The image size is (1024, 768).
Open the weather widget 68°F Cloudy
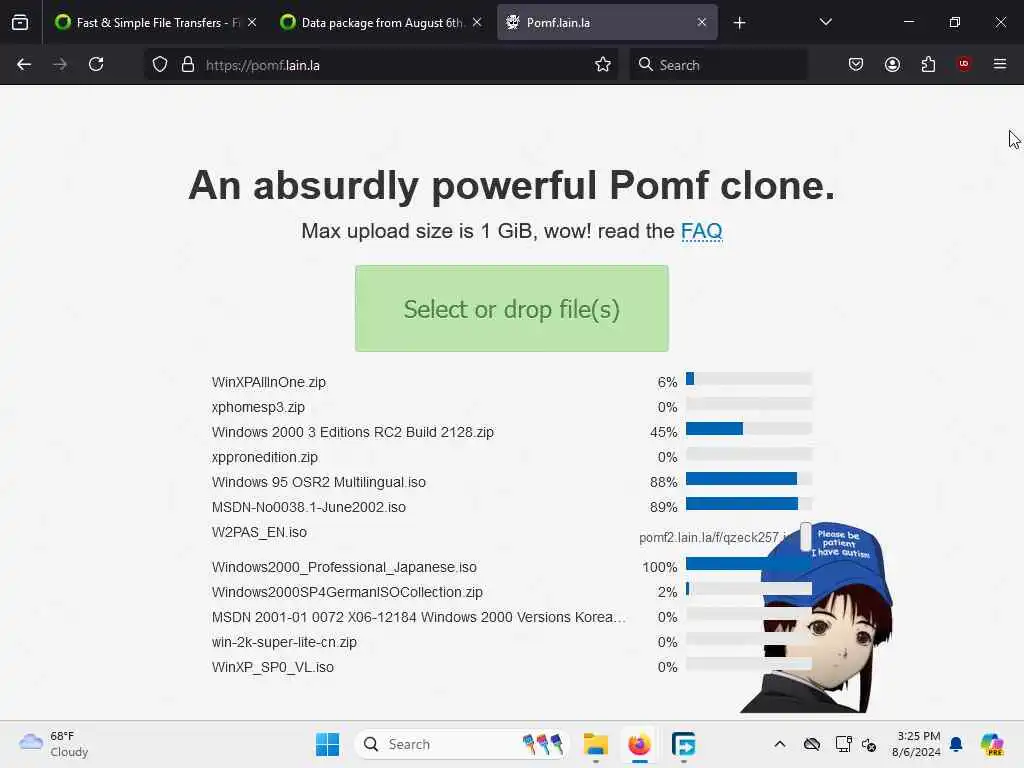pos(54,744)
